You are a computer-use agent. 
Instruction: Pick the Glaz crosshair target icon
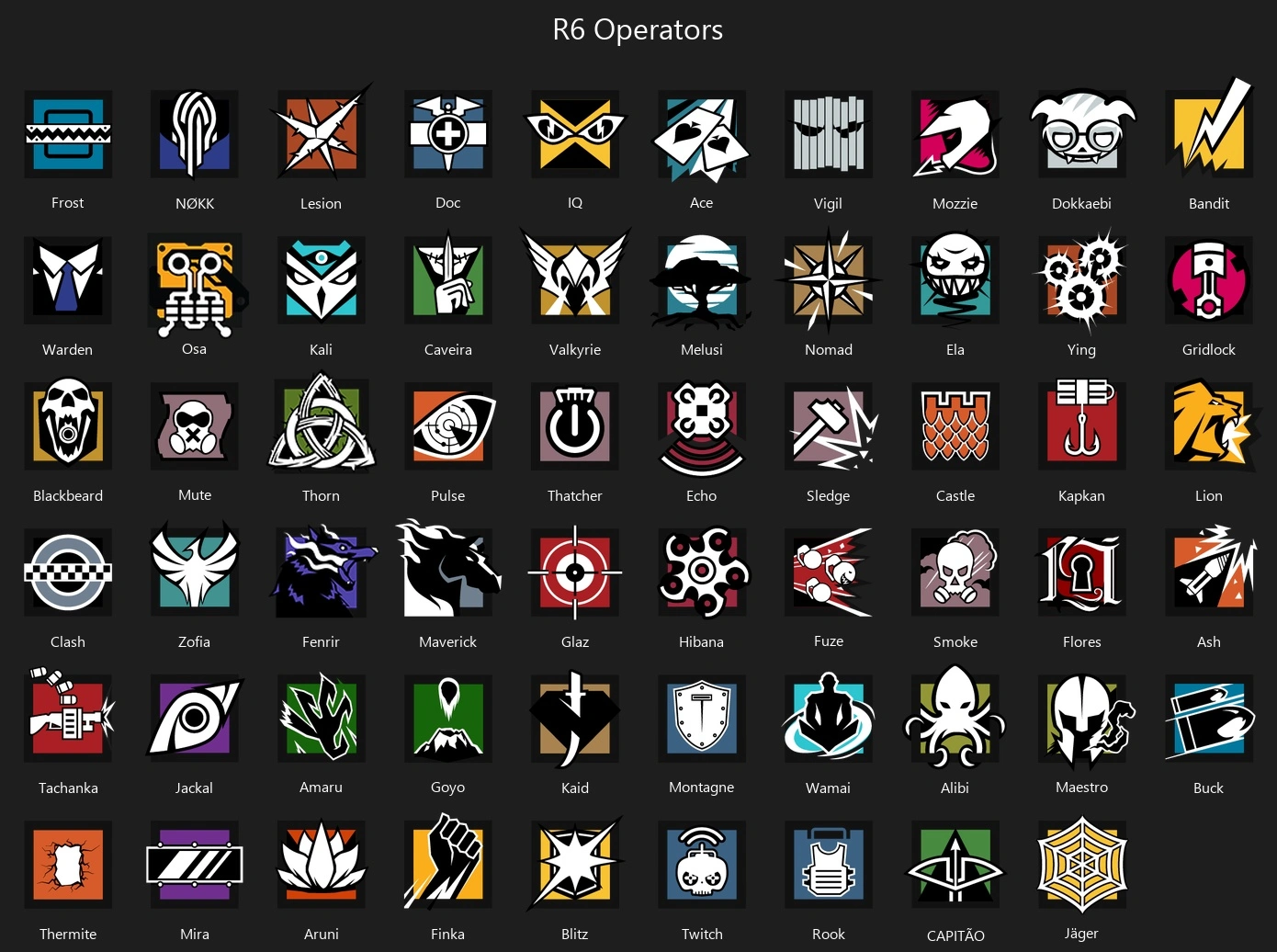575,572
